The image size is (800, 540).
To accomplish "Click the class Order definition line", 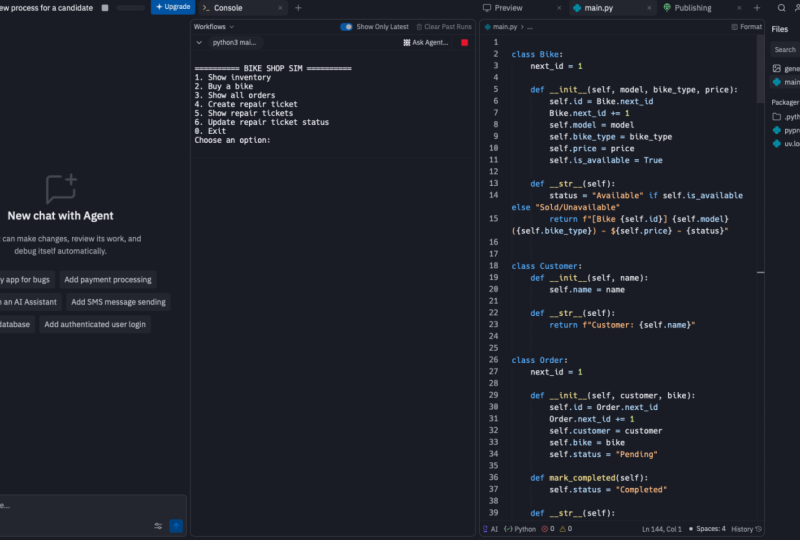I will click(539, 360).
